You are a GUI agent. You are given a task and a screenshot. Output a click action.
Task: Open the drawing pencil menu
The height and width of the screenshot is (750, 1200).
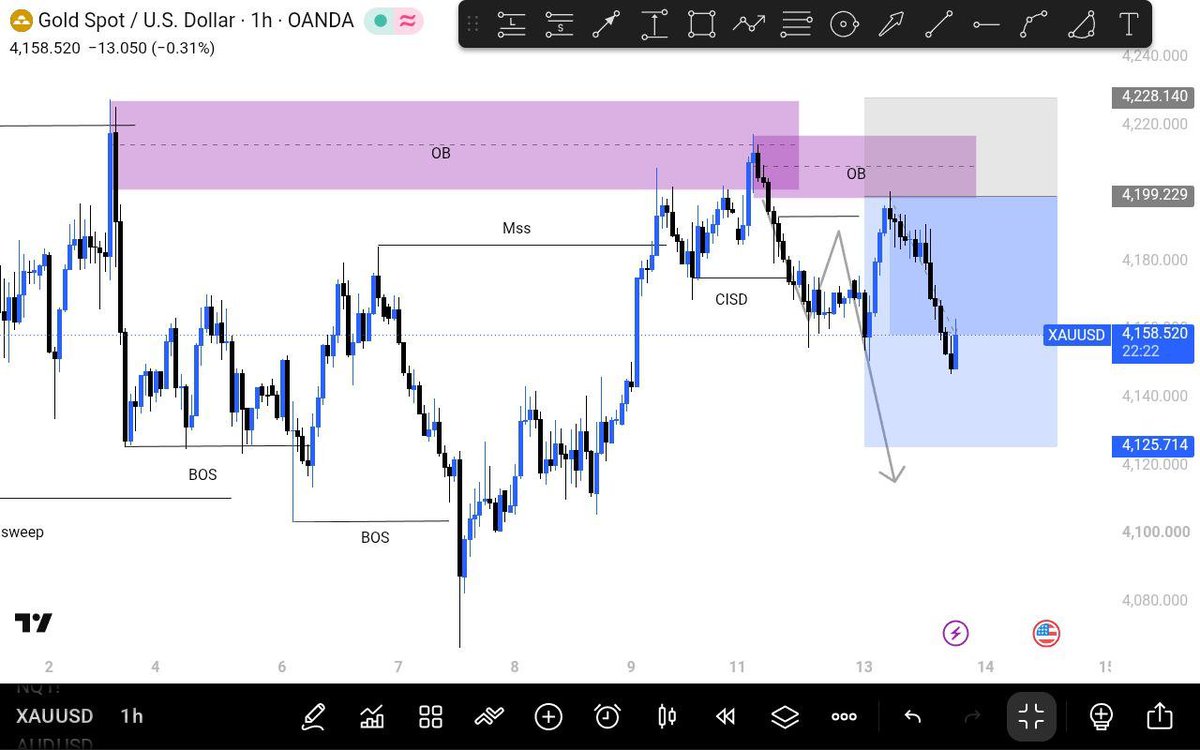click(x=313, y=716)
